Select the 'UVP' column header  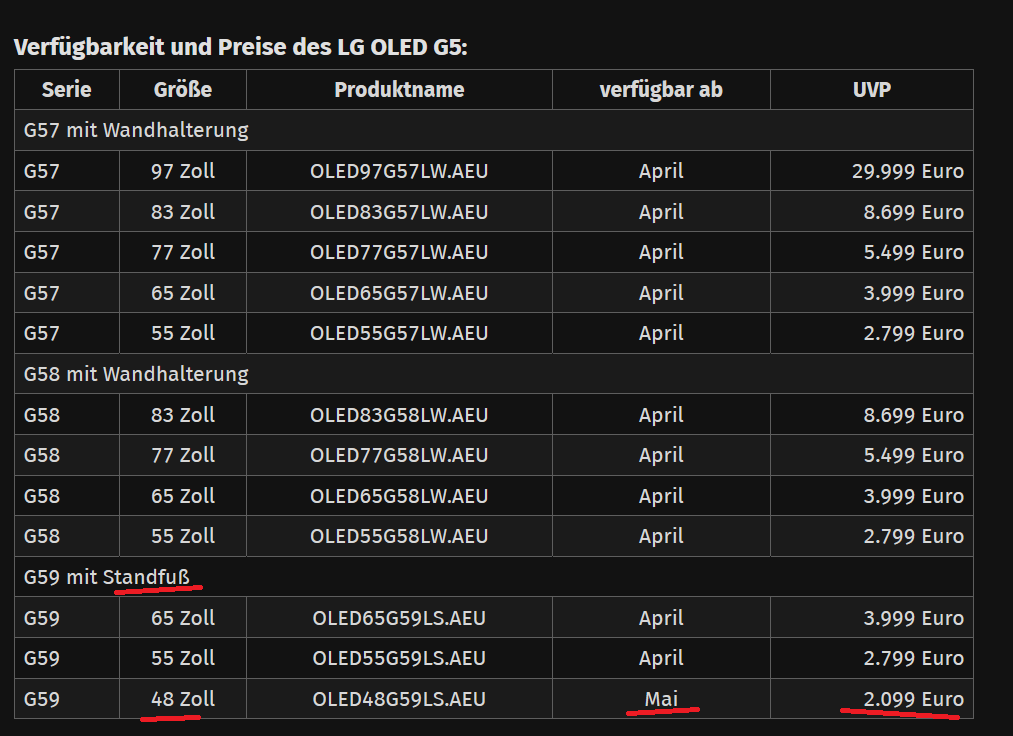pos(870,89)
